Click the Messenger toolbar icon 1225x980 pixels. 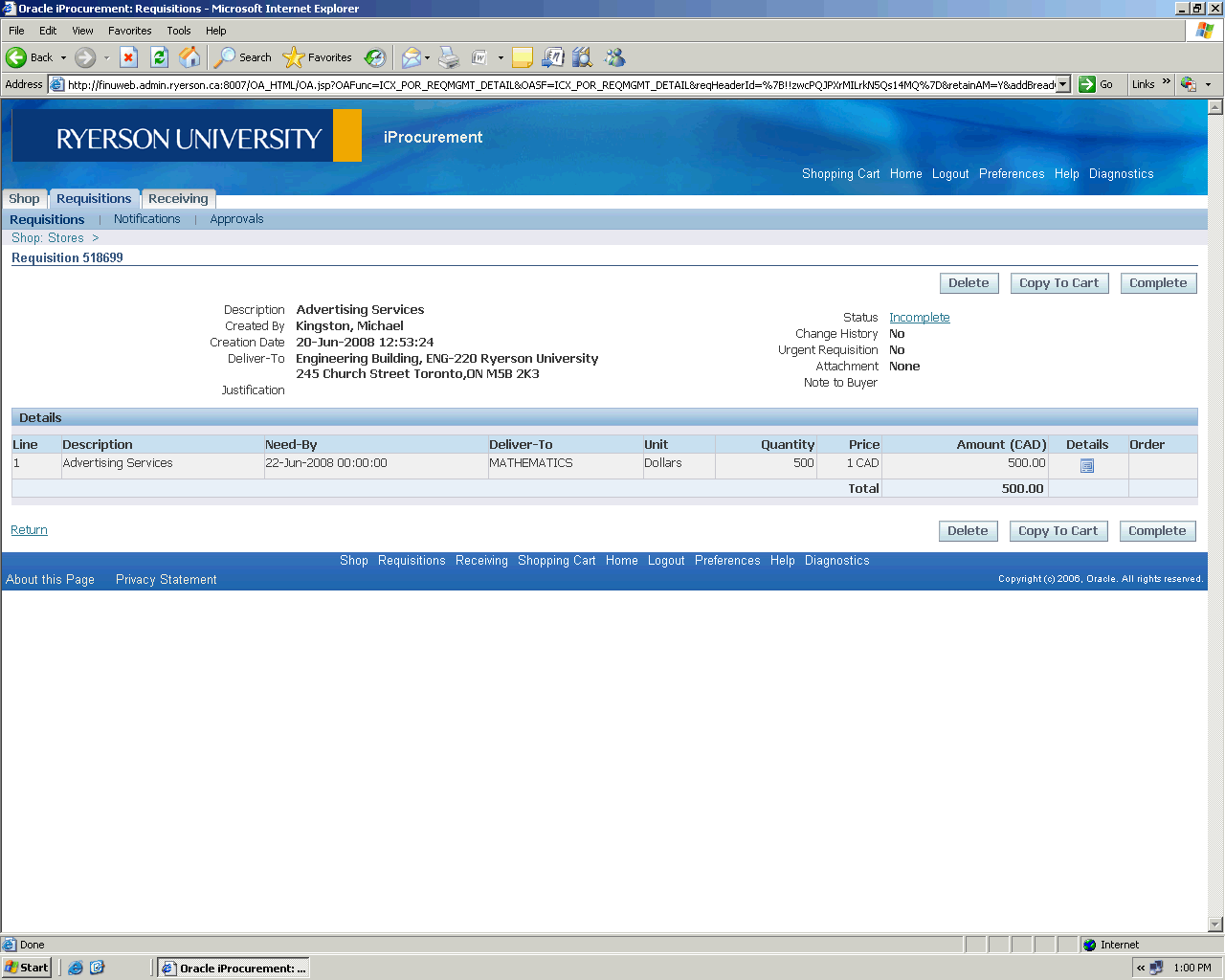[614, 57]
